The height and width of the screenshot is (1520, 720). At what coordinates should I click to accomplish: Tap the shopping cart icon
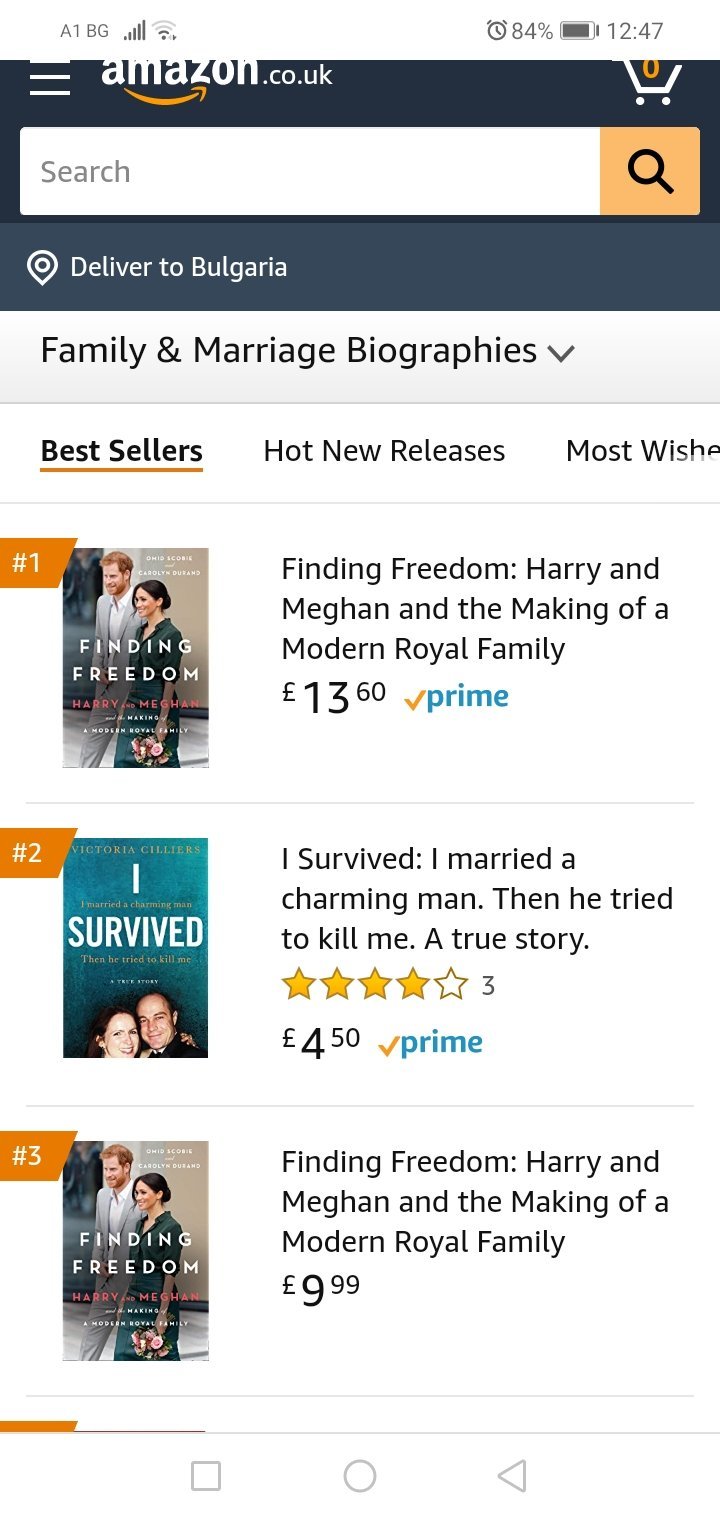click(x=651, y=82)
